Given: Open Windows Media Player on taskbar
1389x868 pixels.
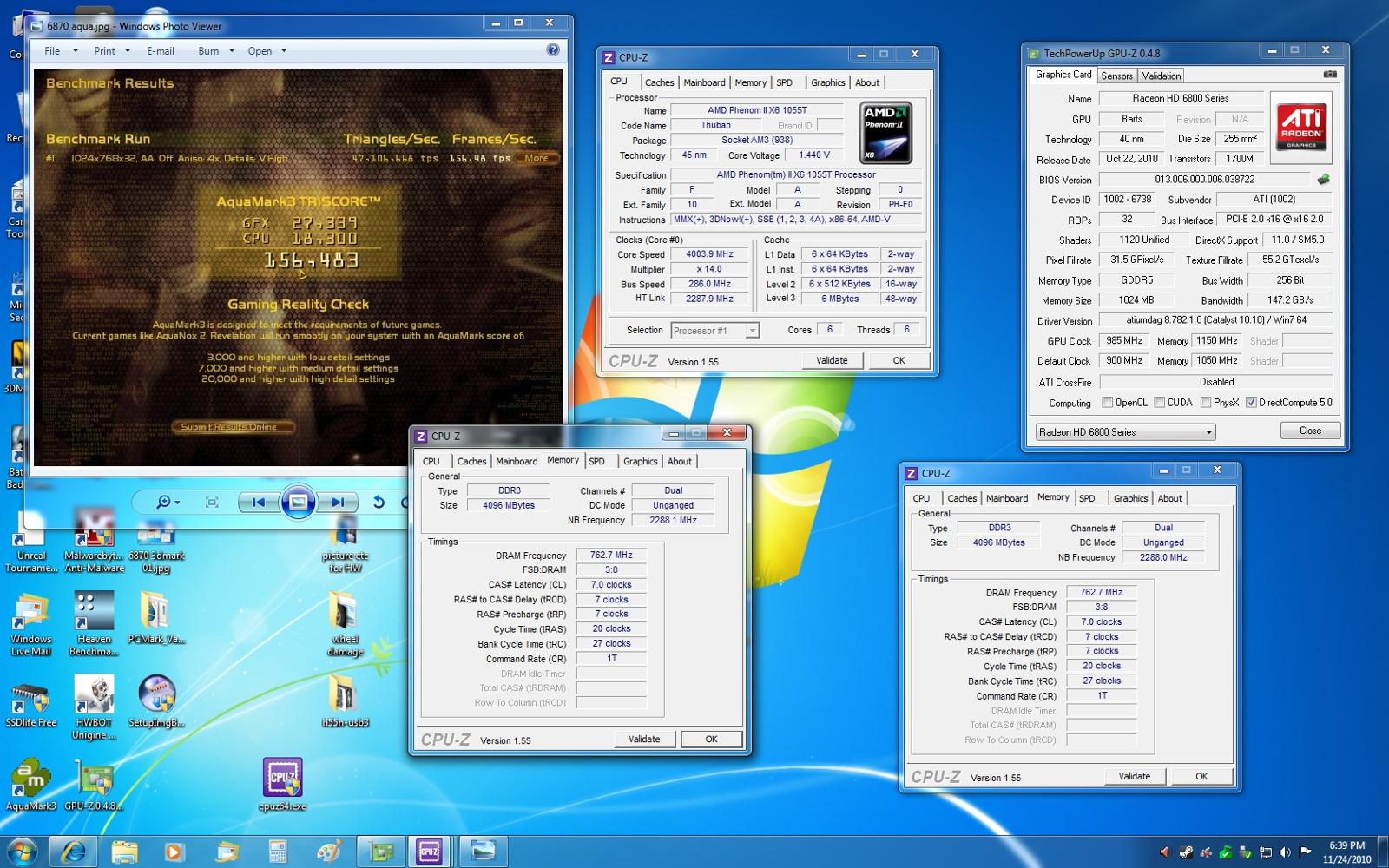Looking at the screenshot, I should tap(174, 852).
